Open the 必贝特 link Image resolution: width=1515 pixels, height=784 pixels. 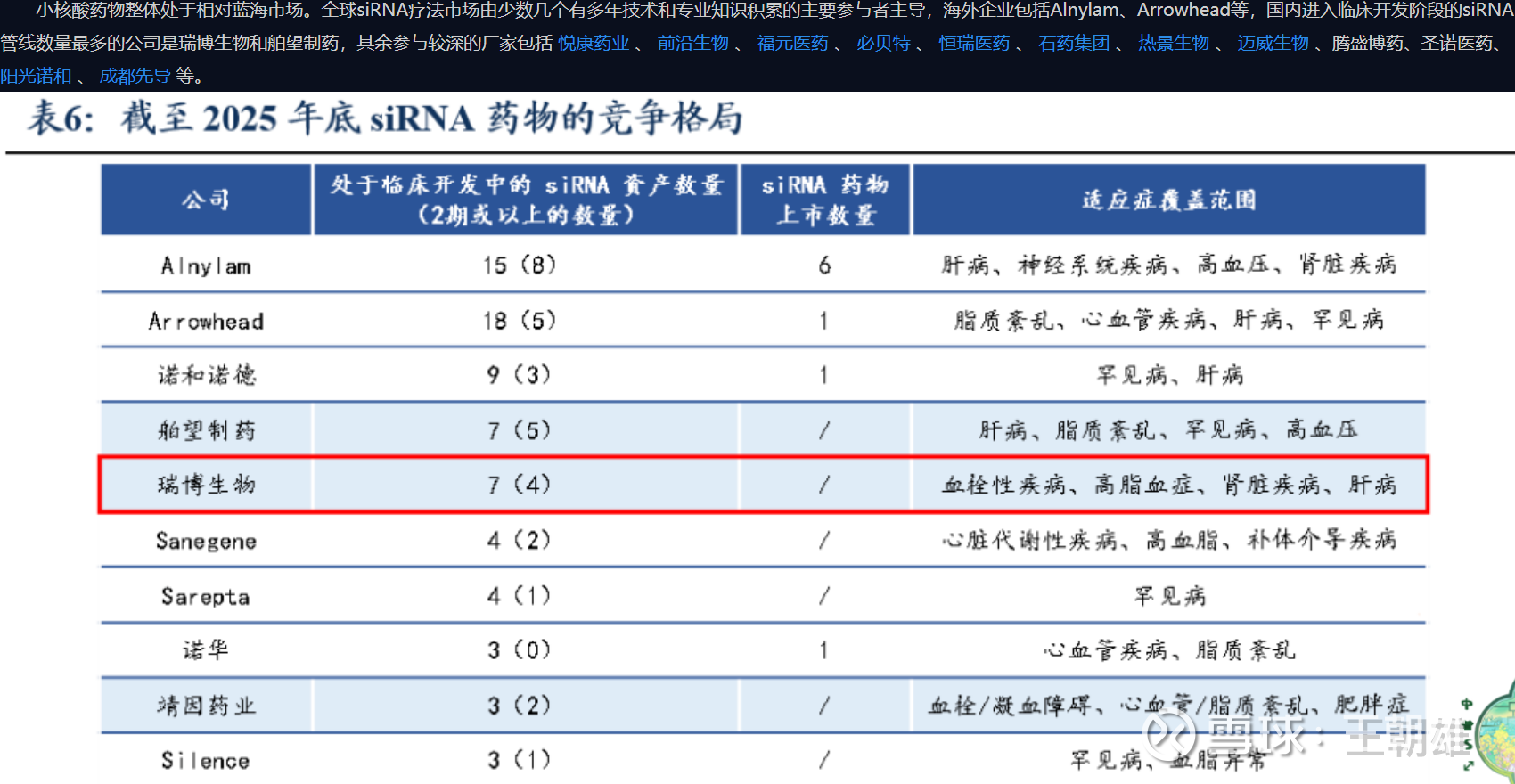point(883,43)
